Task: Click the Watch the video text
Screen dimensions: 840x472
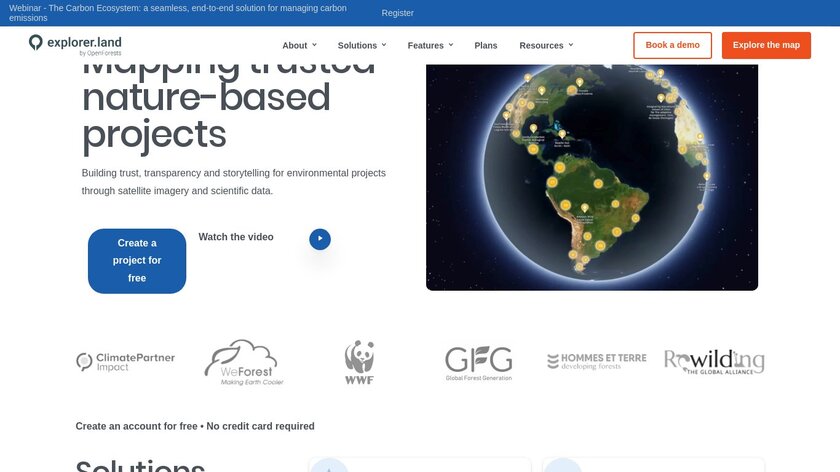Action: pos(236,237)
